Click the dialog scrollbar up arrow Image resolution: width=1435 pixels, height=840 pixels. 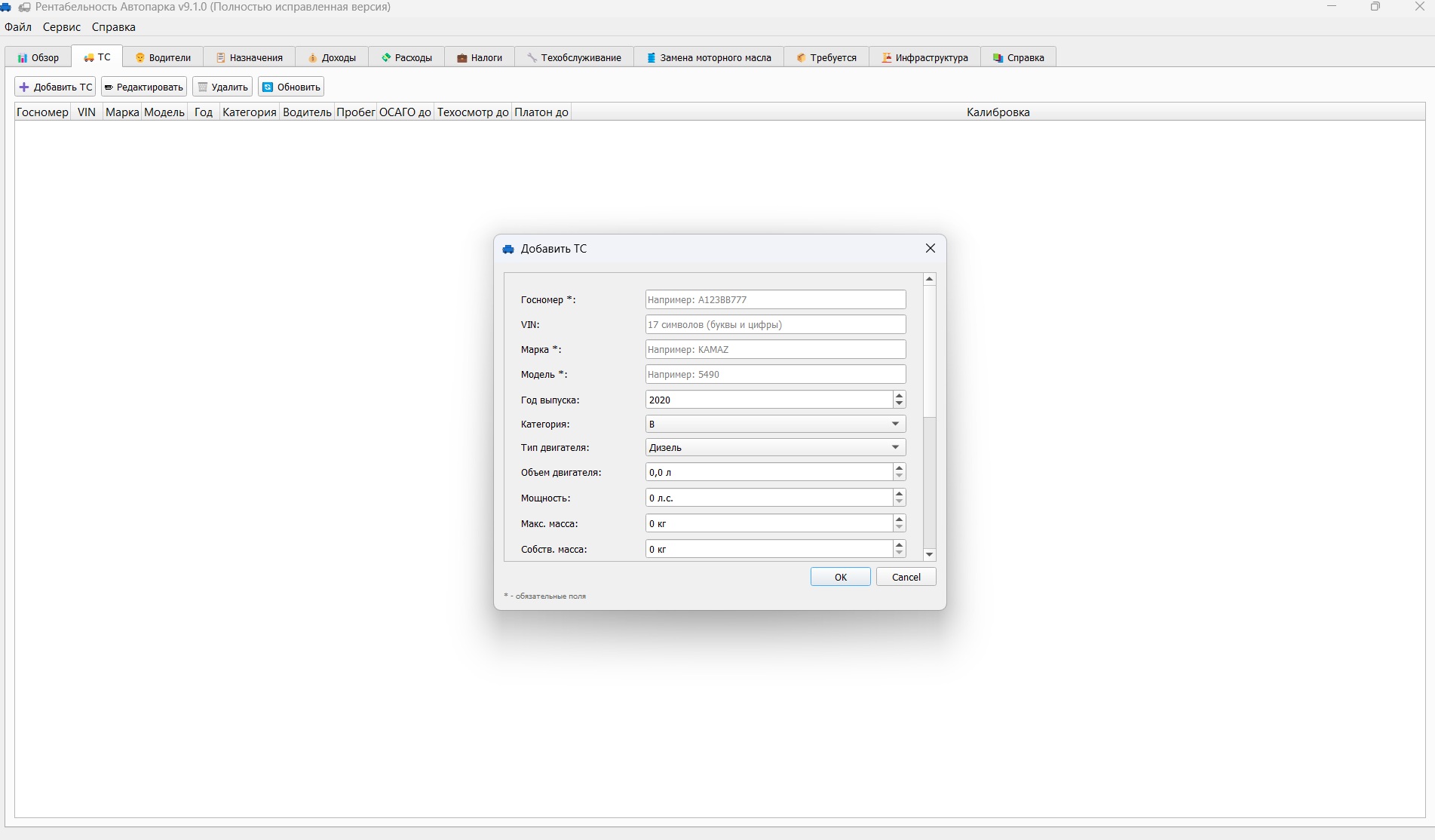click(x=930, y=279)
